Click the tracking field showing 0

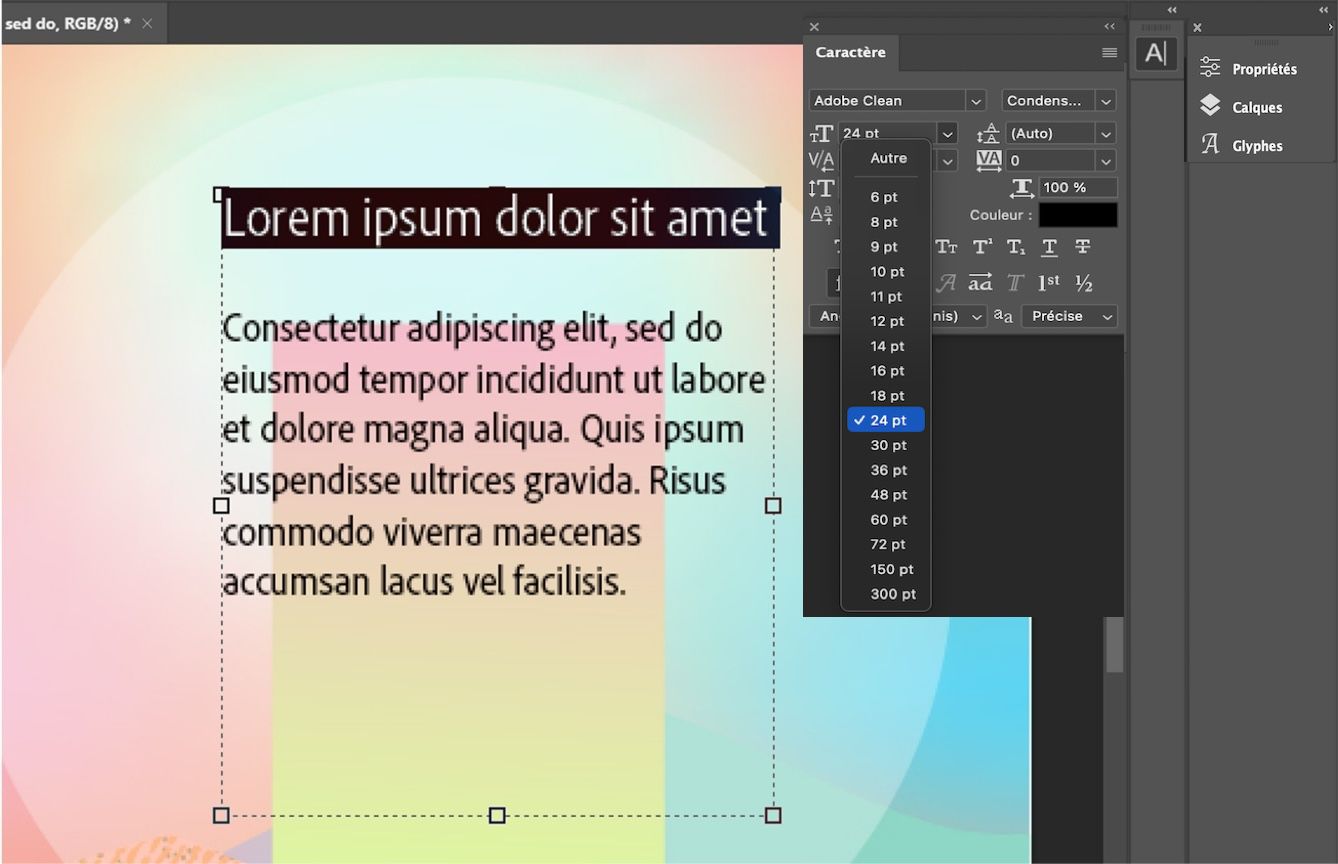point(1050,160)
